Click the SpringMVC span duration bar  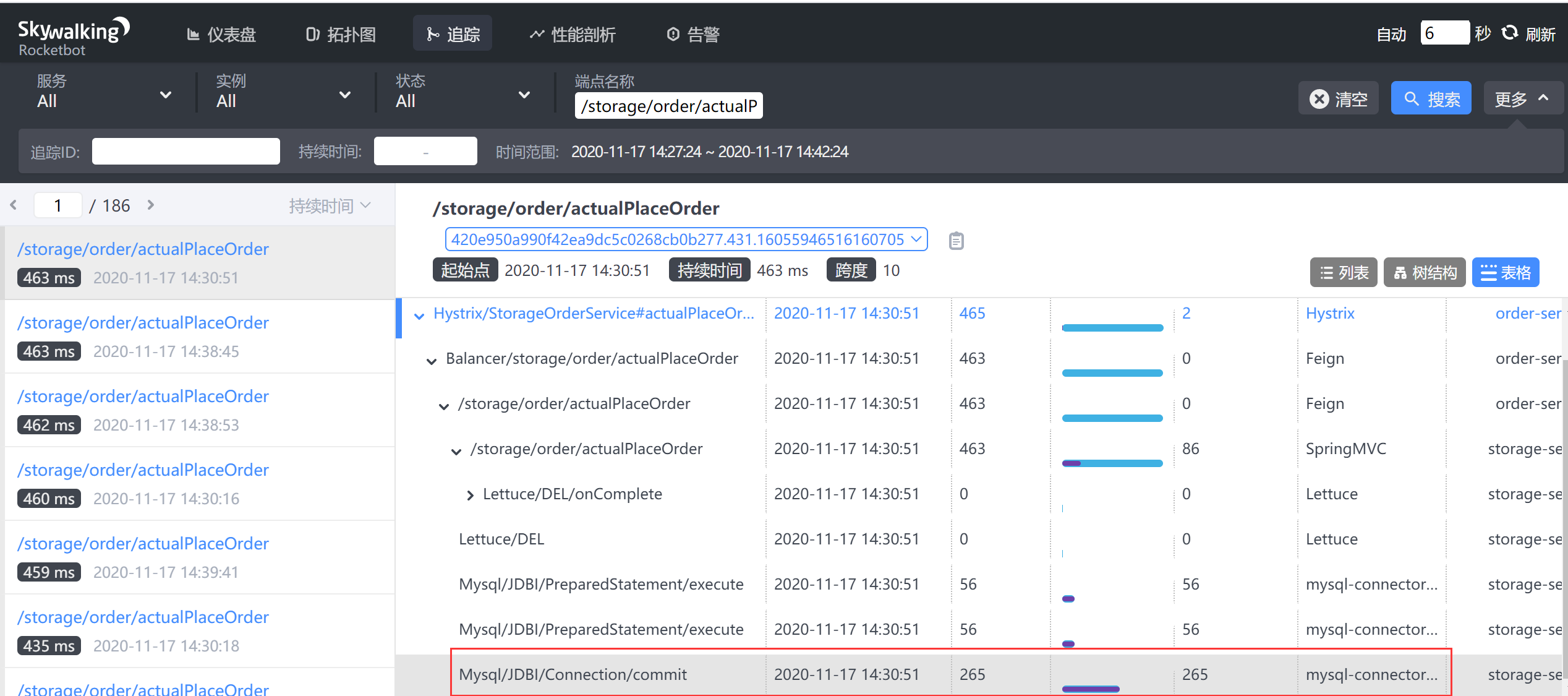click(1112, 463)
